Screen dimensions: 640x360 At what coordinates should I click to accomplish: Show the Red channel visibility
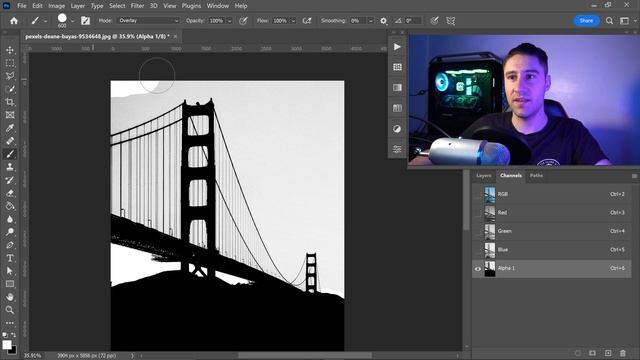tap(478, 213)
